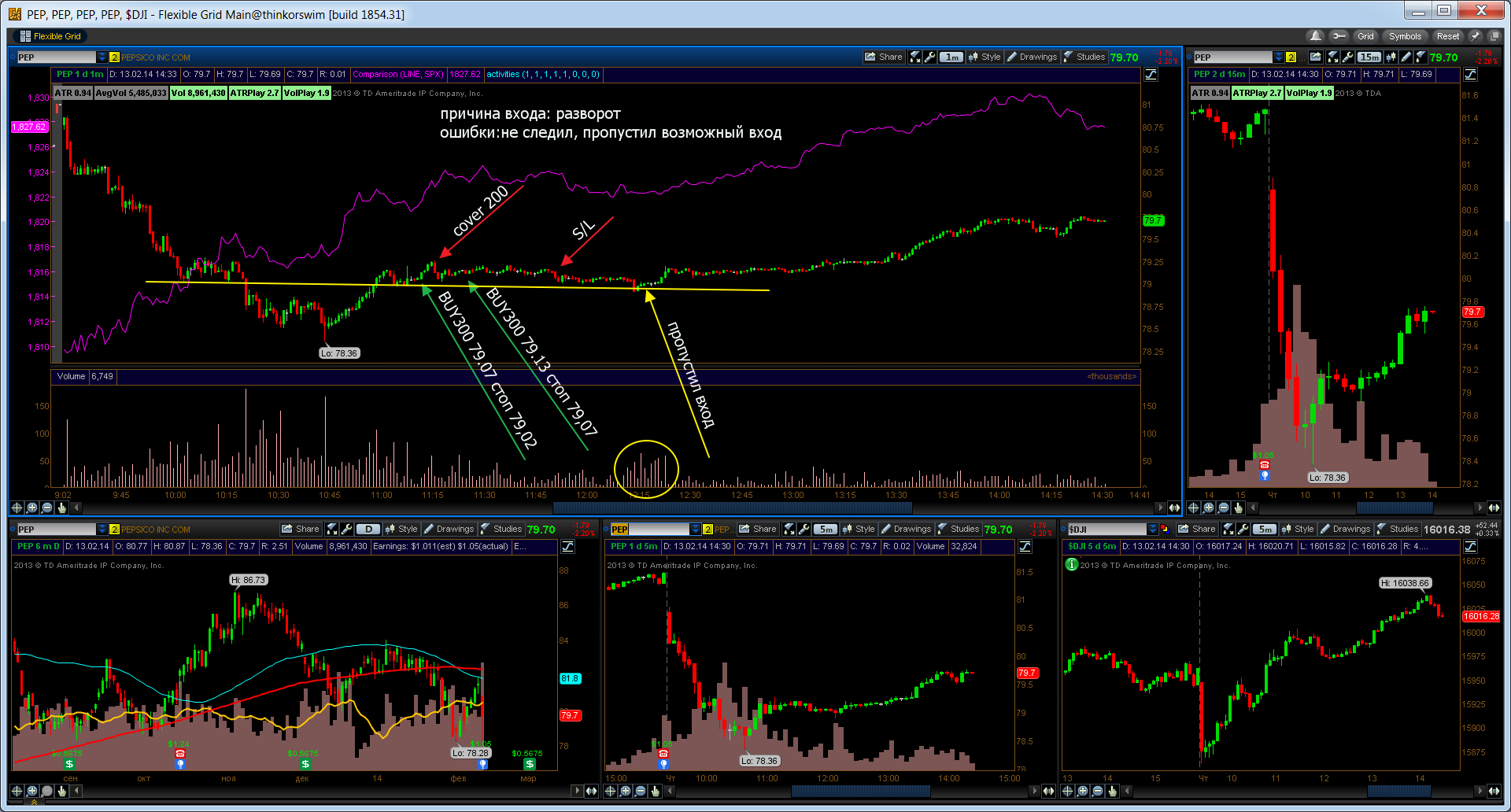Toggle scale button on the $DJI chart header

1470,546
